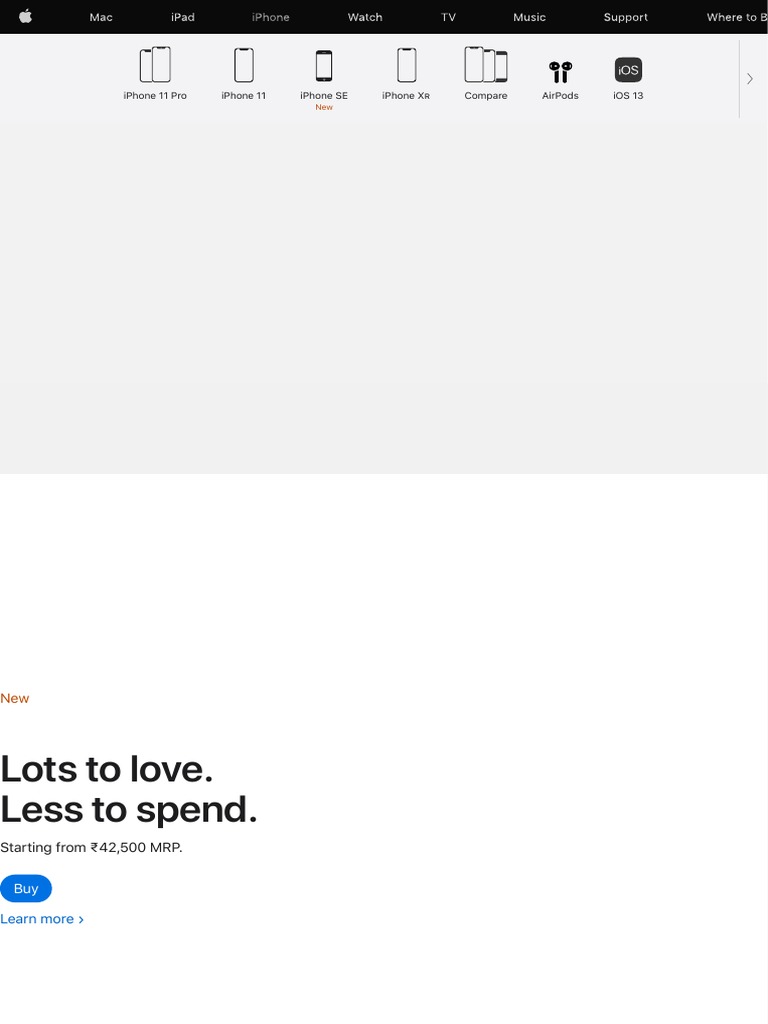
Task: Visit the Support menu item
Action: click(626, 17)
